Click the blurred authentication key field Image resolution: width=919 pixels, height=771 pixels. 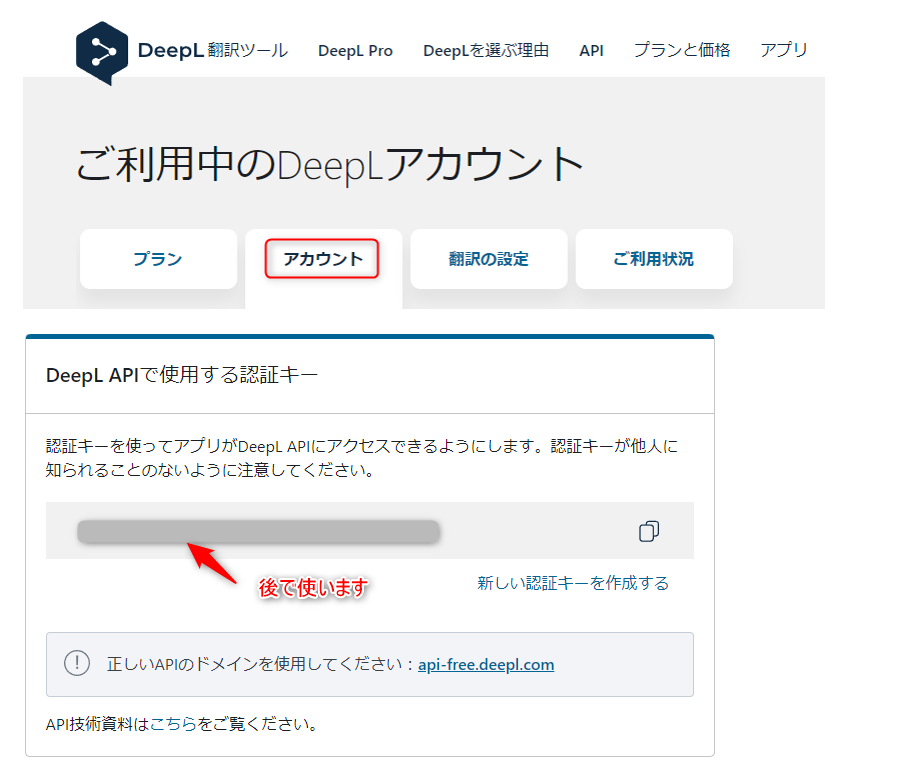pyautogui.click(x=258, y=532)
